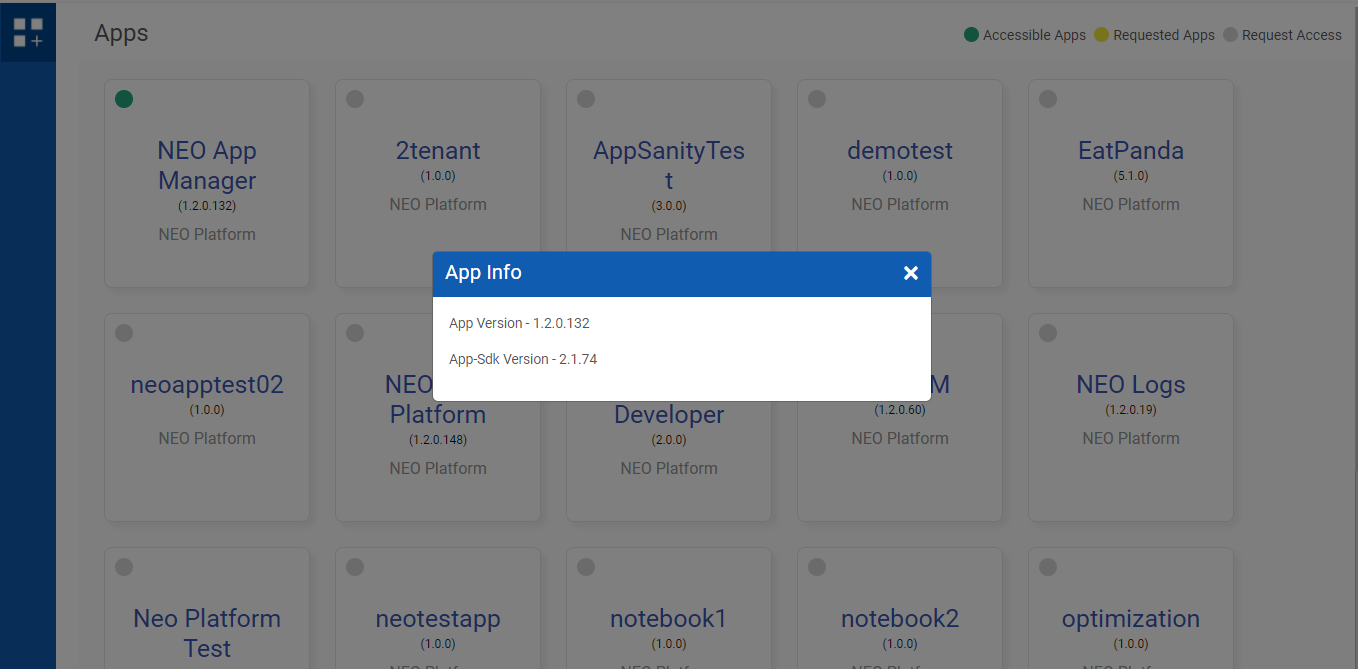Open the neoapptest02 app

(x=207, y=385)
